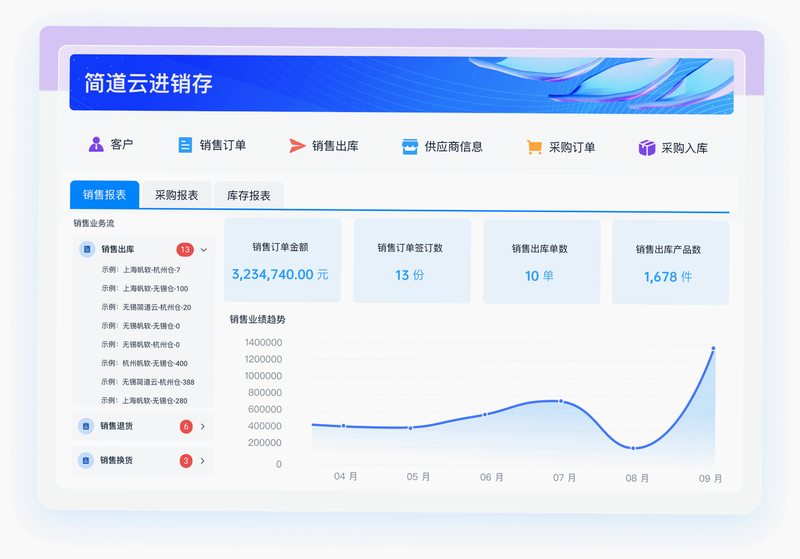Click the 1400000 y-axis label
Image resolution: width=800 pixels, height=559 pixels.
tap(263, 343)
